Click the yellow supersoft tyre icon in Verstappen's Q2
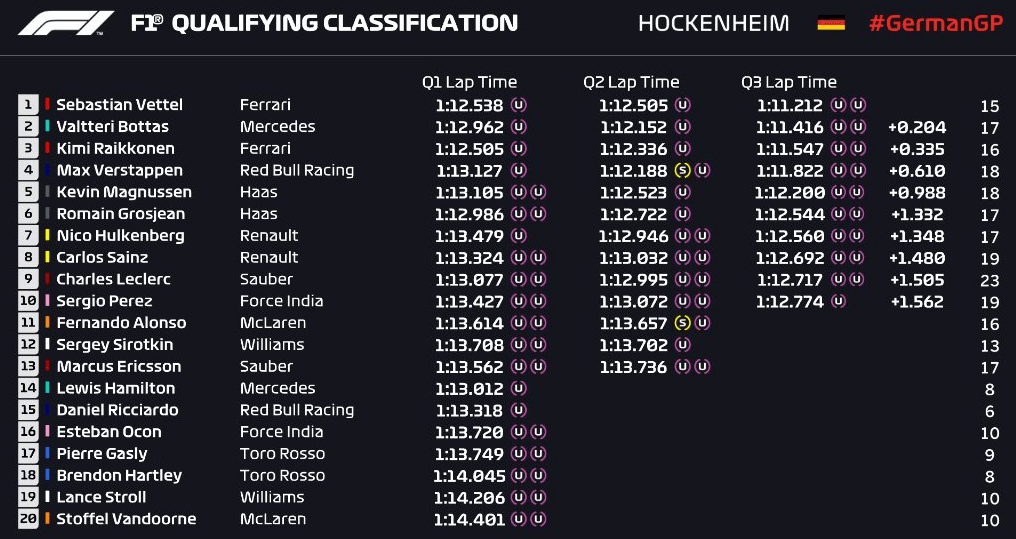1016x539 pixels. click(x=682, y=170)
